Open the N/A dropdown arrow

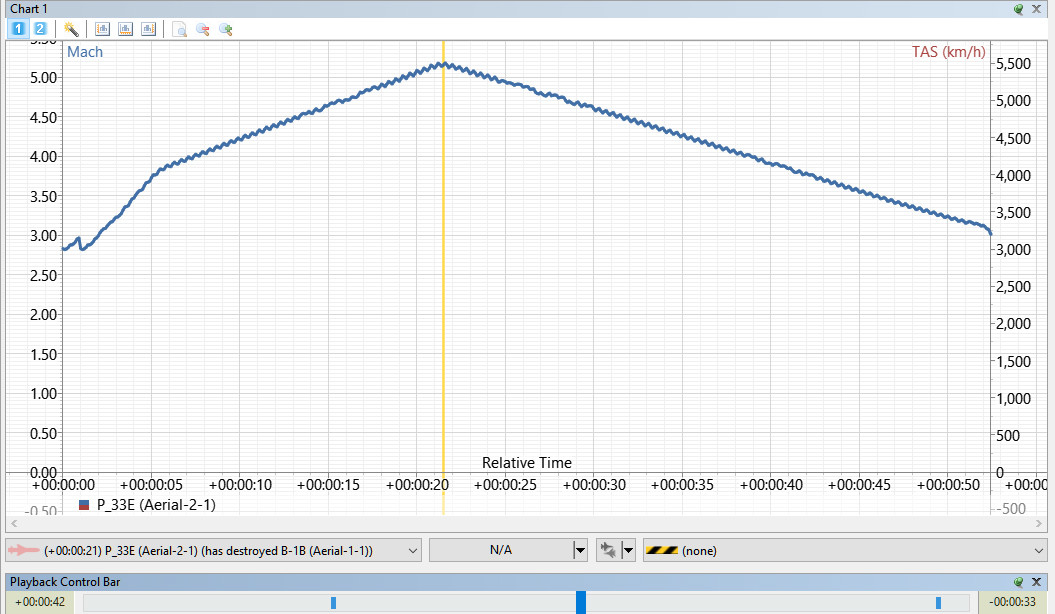point(580,551)
